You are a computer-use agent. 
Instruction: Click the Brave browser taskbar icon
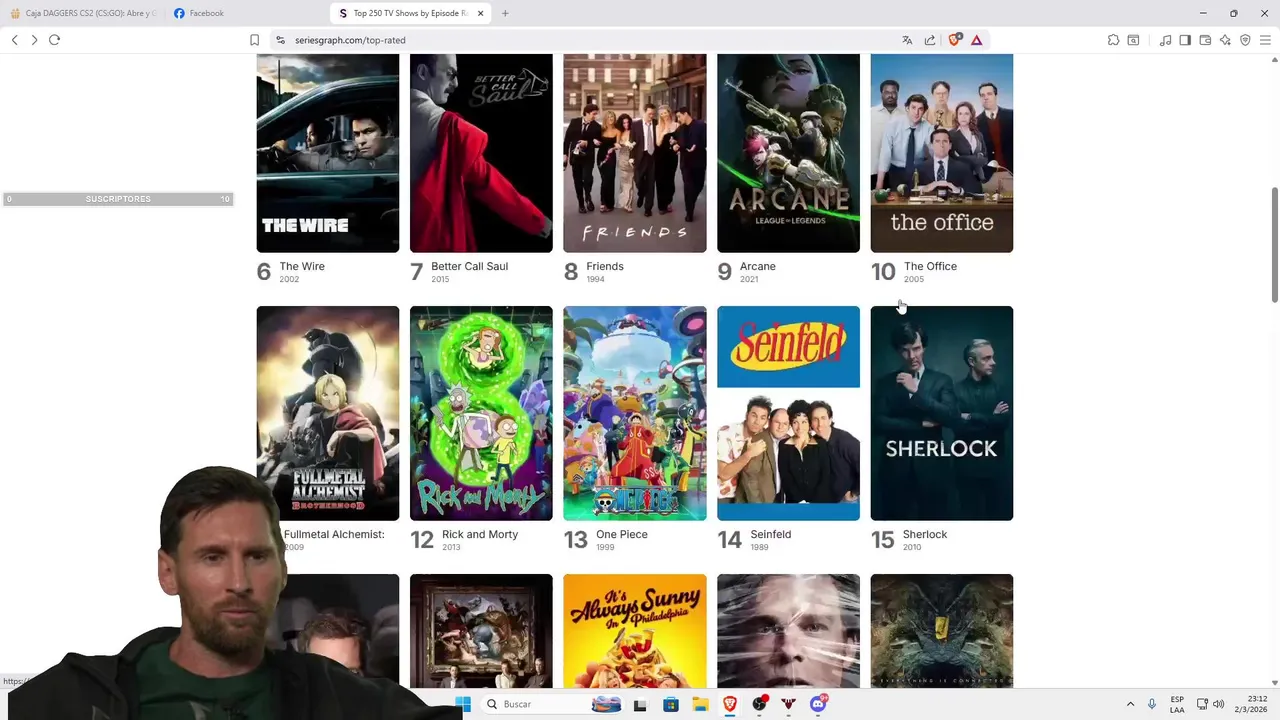730,704
